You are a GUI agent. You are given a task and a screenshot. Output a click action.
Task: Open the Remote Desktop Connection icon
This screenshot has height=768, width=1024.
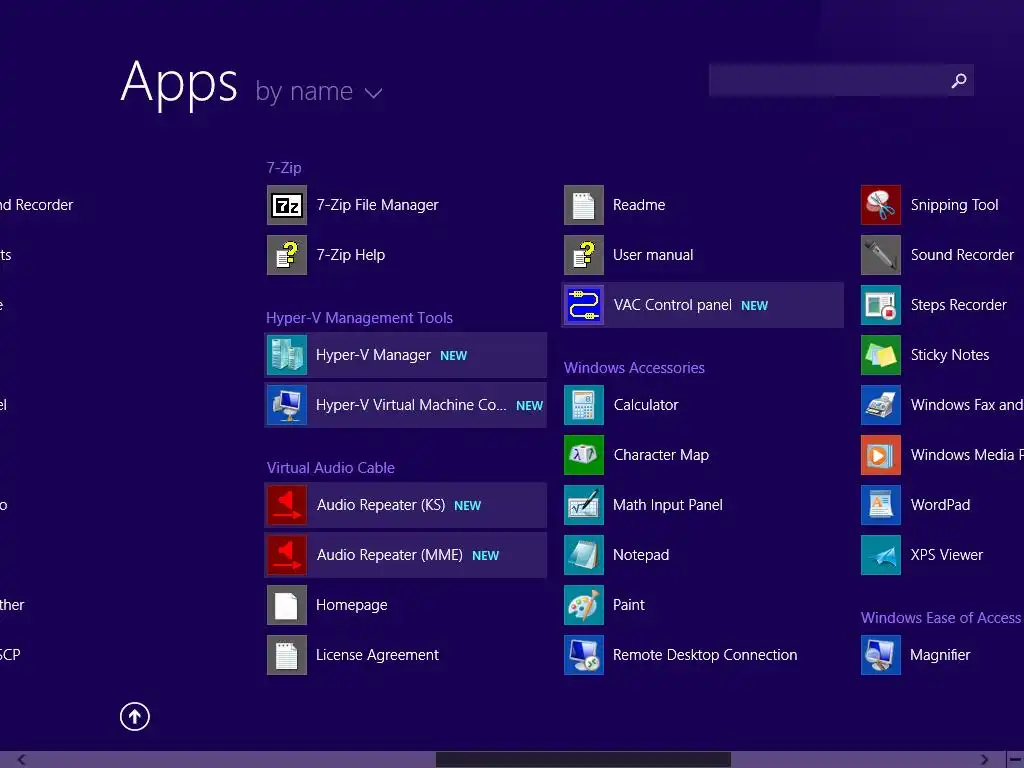584,655
